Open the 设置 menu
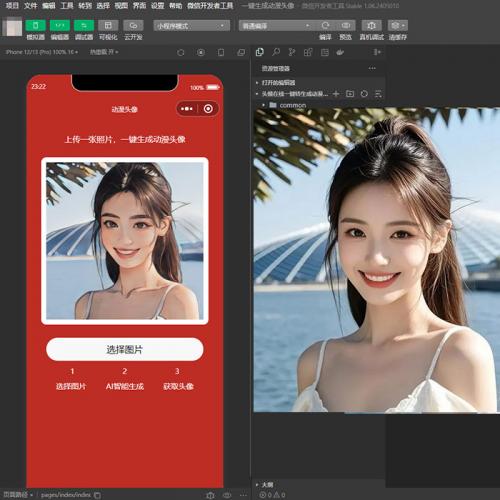 pos(157,6)
